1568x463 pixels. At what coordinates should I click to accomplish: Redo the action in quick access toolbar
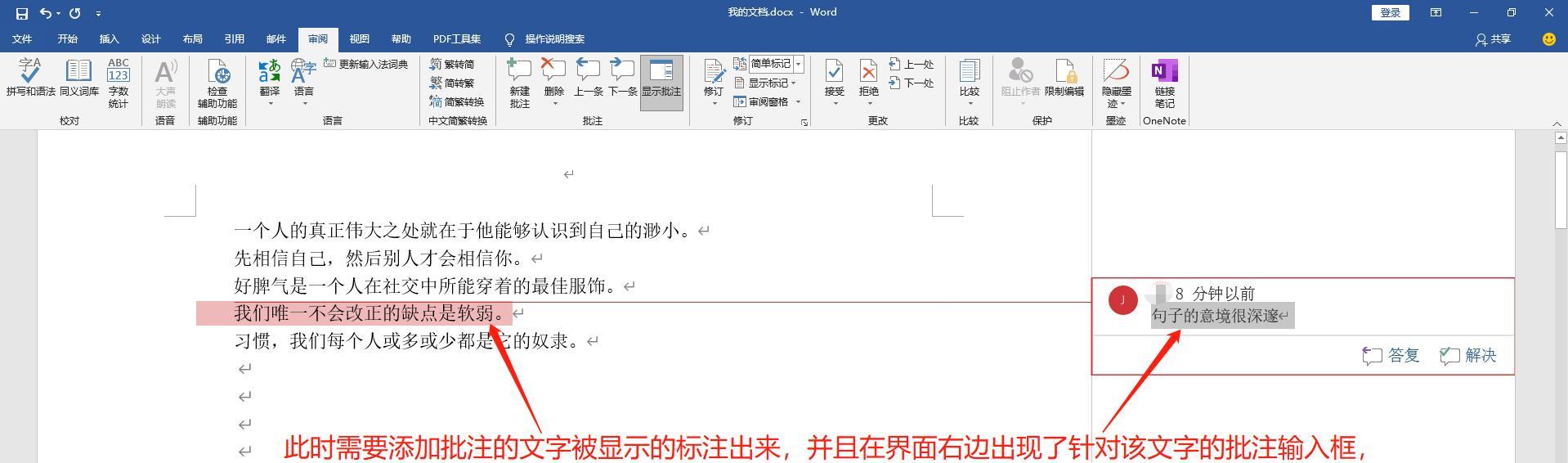[75, 13]
